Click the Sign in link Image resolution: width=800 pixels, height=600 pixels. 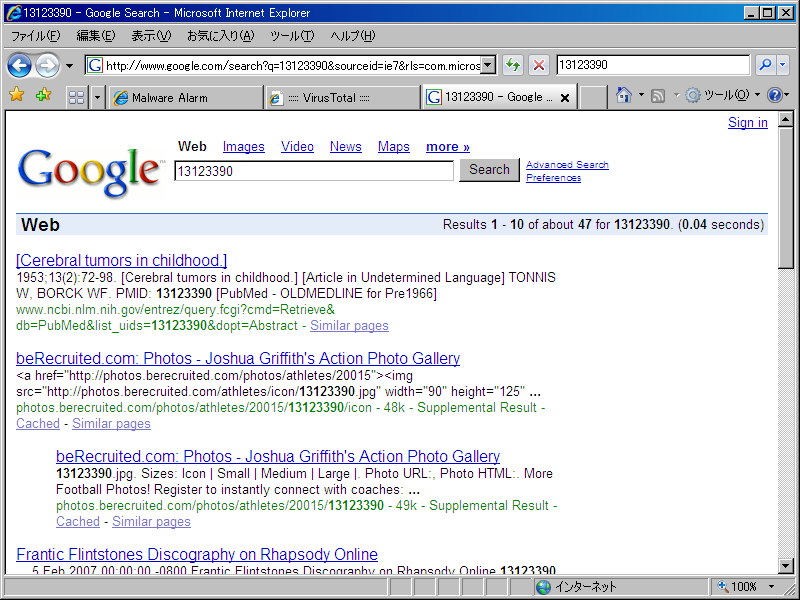coord(747,122)
